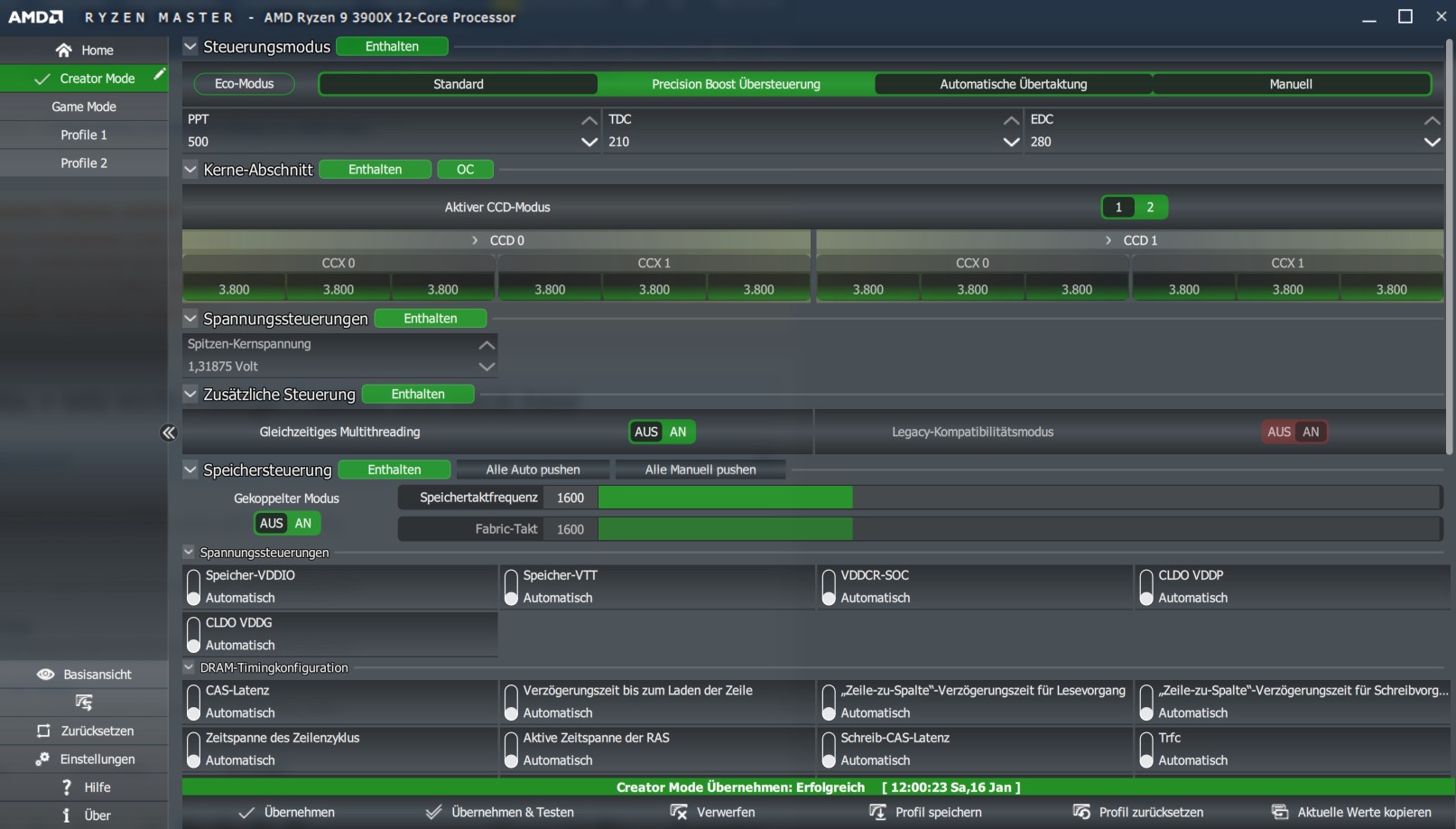Click first 3.800 core in CCD 0 CCX 0
The width and height of the screenshot is (1456, 829).
click(234, 290)
